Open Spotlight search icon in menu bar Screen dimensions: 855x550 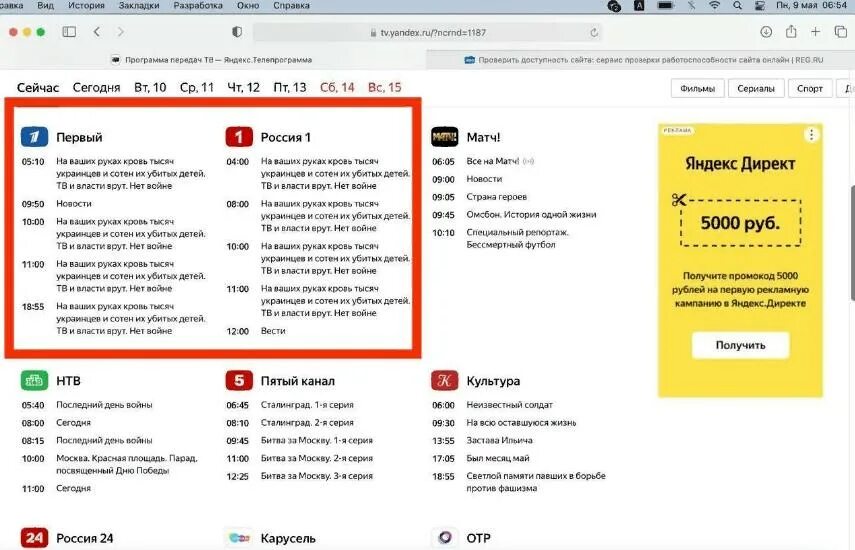coord(737,5)
